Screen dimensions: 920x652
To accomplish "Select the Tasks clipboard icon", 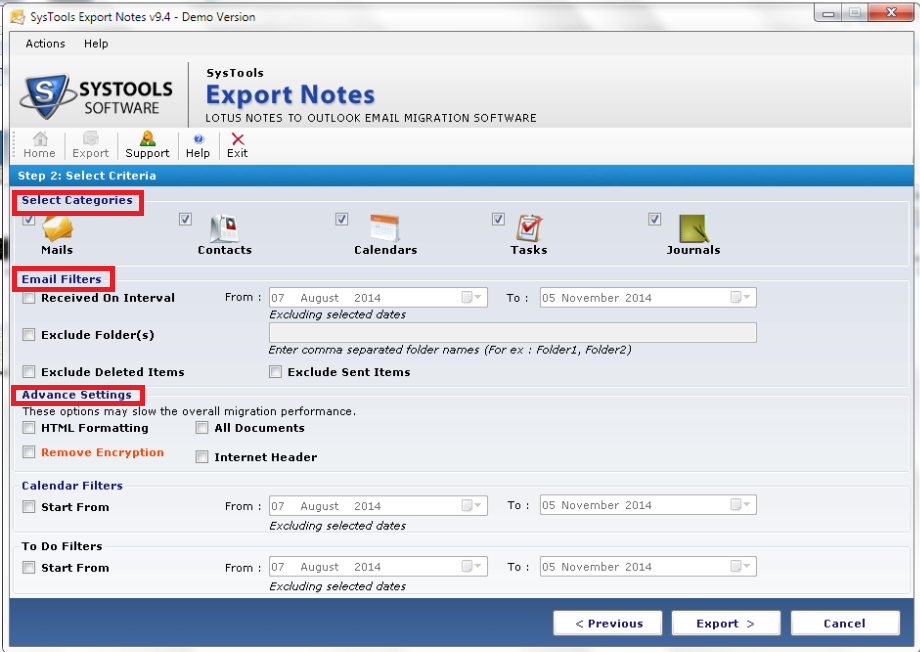I will click(528, 229).
